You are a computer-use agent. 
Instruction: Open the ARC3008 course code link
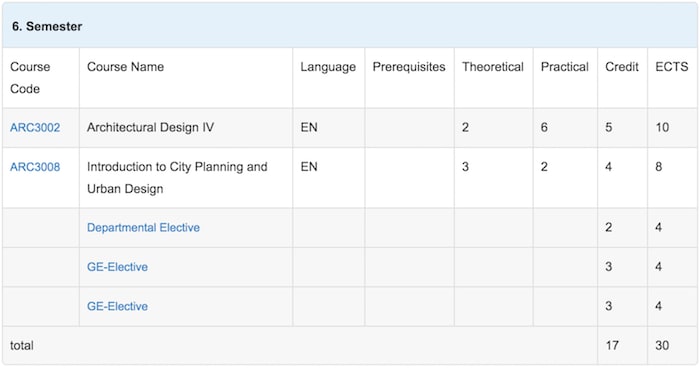(35, 167)
